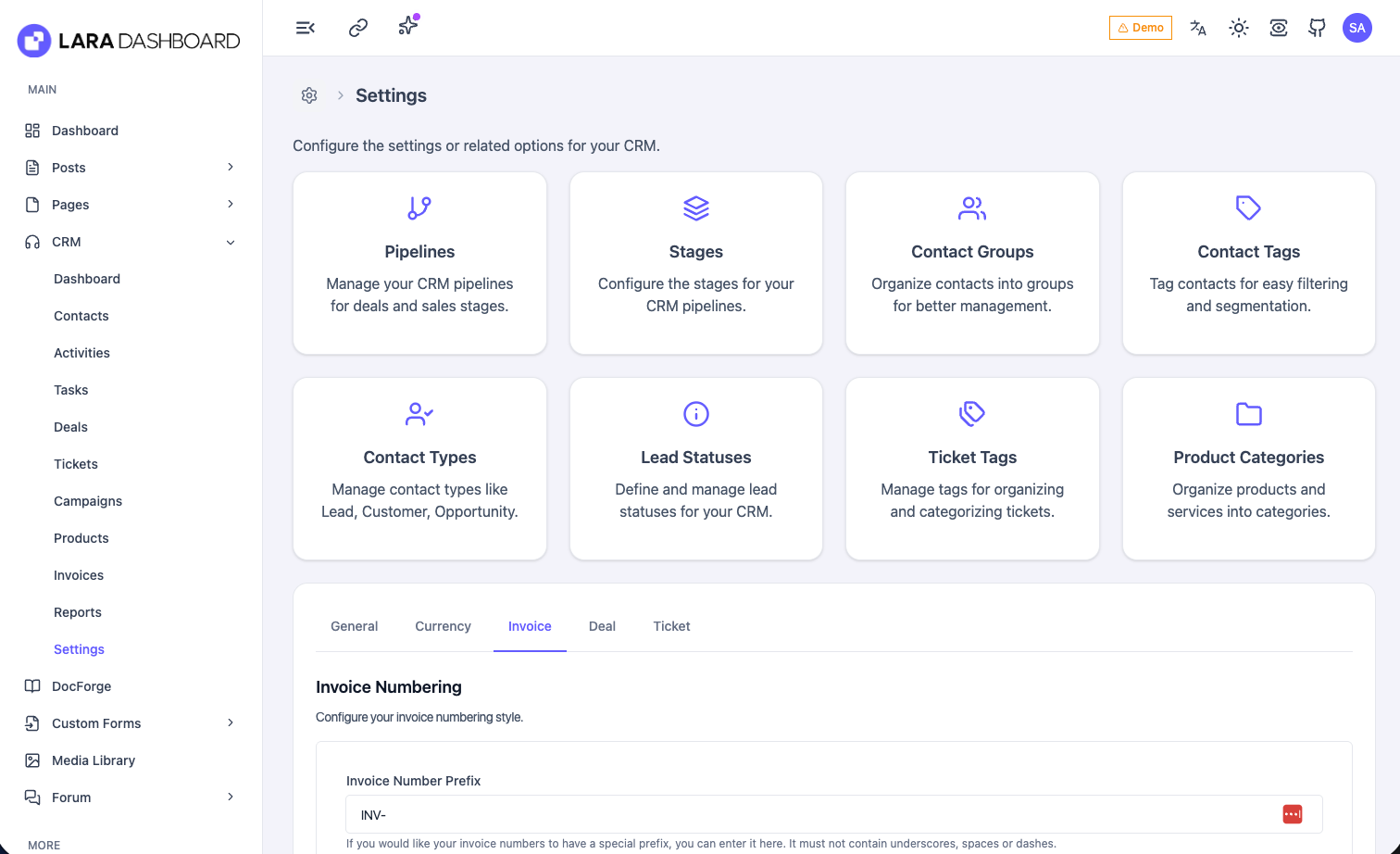This screenshot has width=1400, height=854.
Task: Open the AI sparkles icon in the header
Action: click(407, 27)
